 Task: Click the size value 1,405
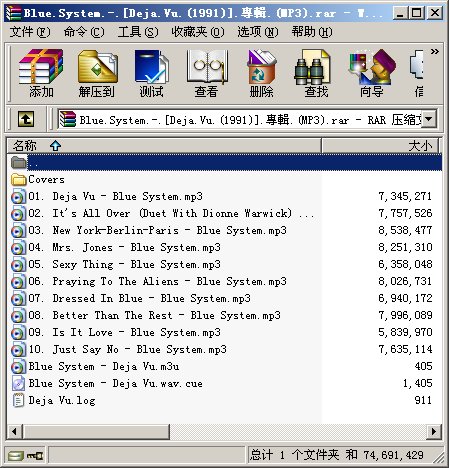417,383
